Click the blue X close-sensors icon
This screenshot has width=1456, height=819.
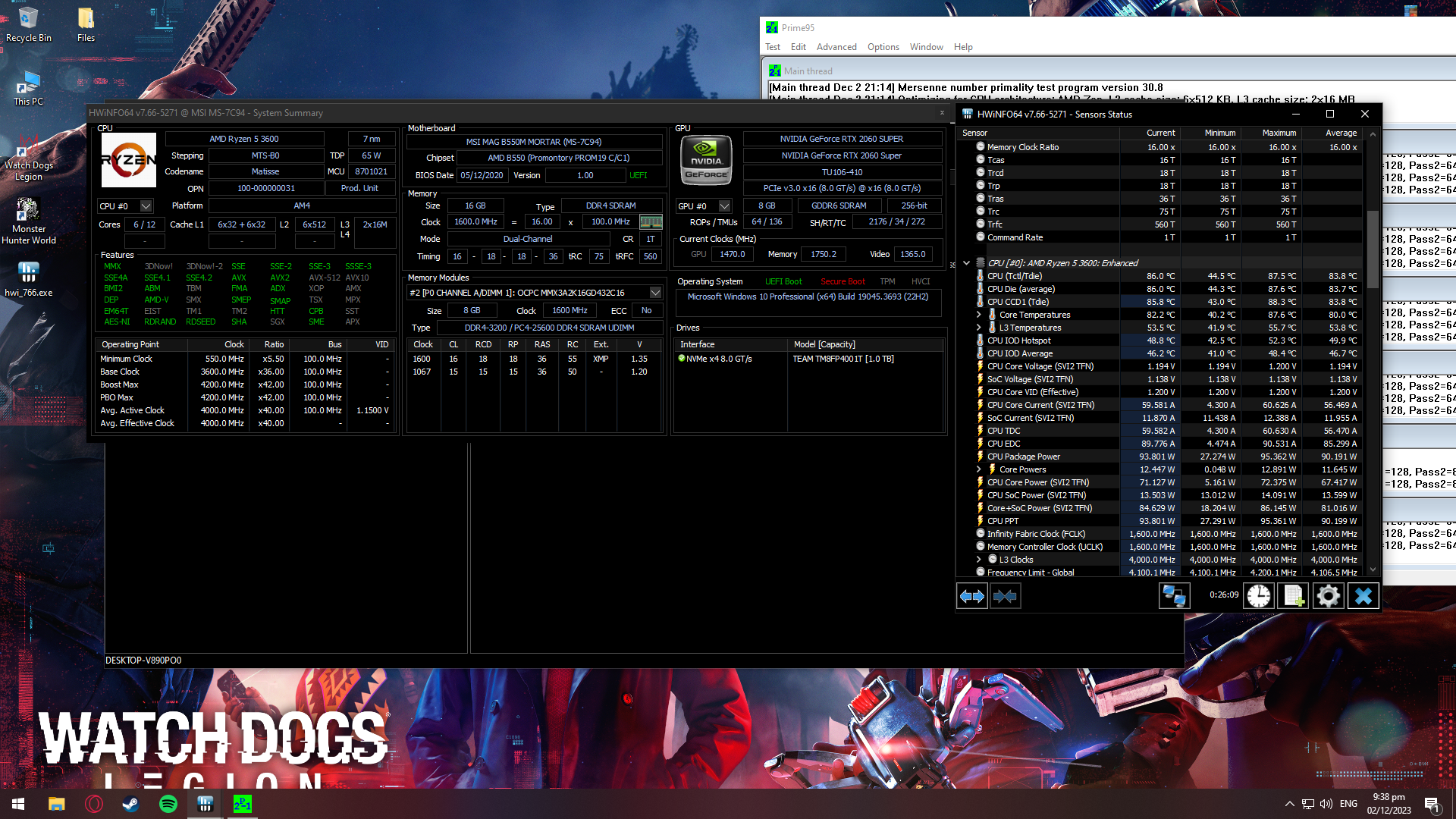coord(1363,597)
